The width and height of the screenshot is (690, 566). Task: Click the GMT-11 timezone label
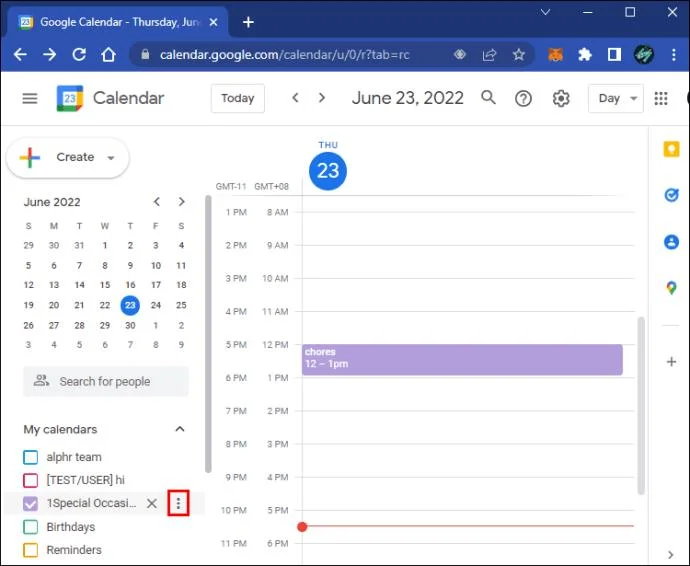pos(231,187)
